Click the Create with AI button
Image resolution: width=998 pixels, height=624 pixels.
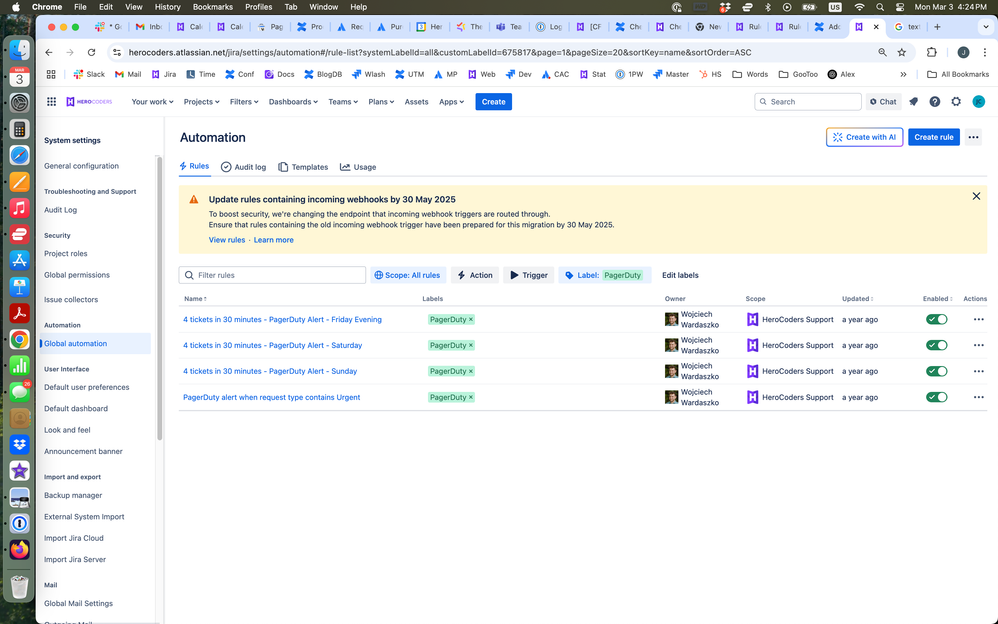[864, 137]
